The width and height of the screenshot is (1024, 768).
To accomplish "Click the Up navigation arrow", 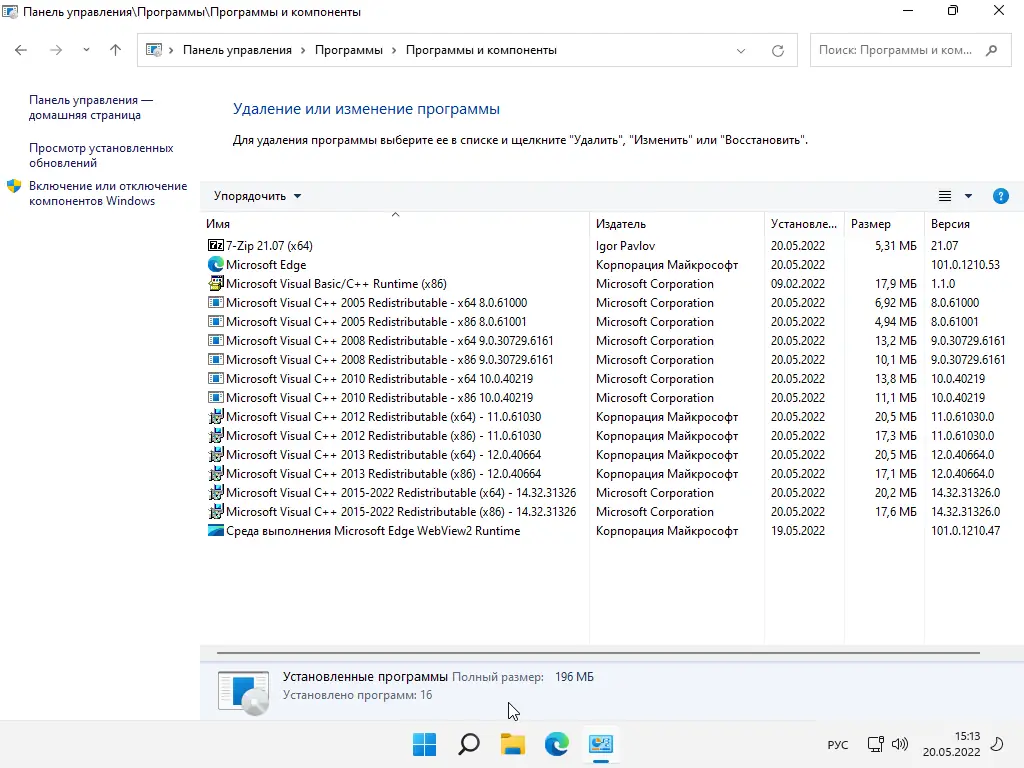I will (x=115, y=49).
